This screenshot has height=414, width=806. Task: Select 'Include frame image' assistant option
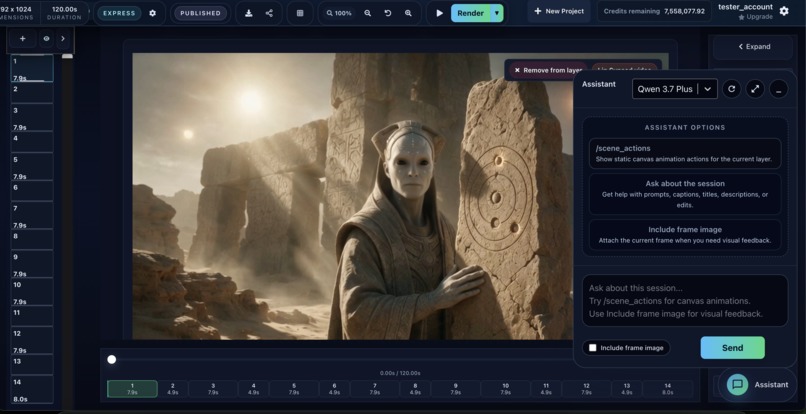(x=685, y=235)
